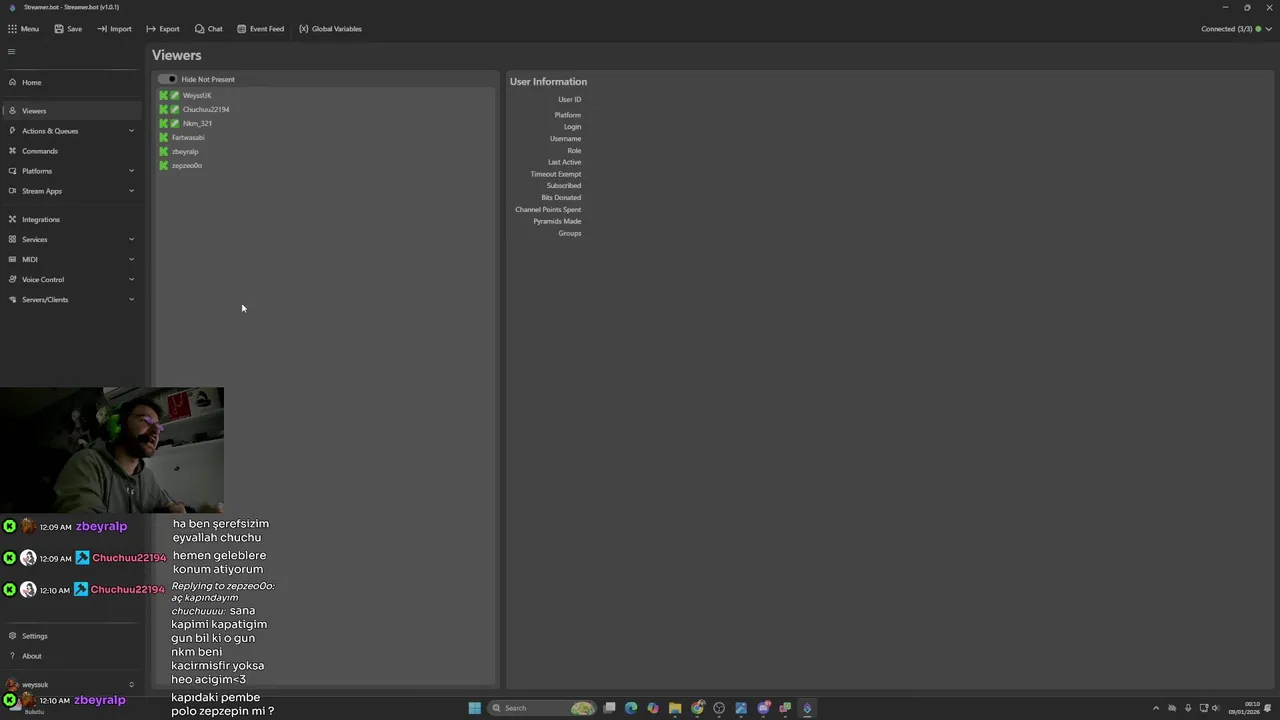Screen dimensions: 1280x720
Task: Click the taskbar Search box
Action: (x=541, y=708)
